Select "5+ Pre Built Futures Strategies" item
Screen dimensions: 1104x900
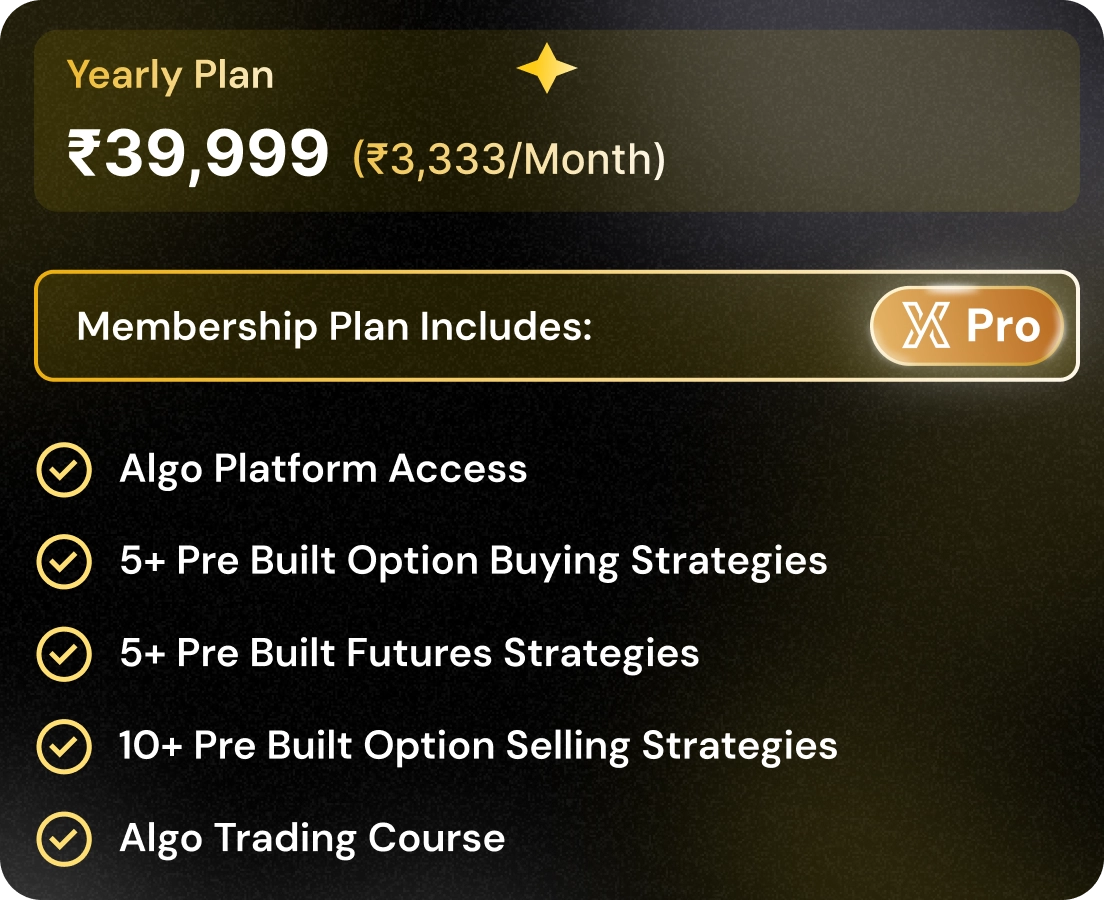[408, 653]
